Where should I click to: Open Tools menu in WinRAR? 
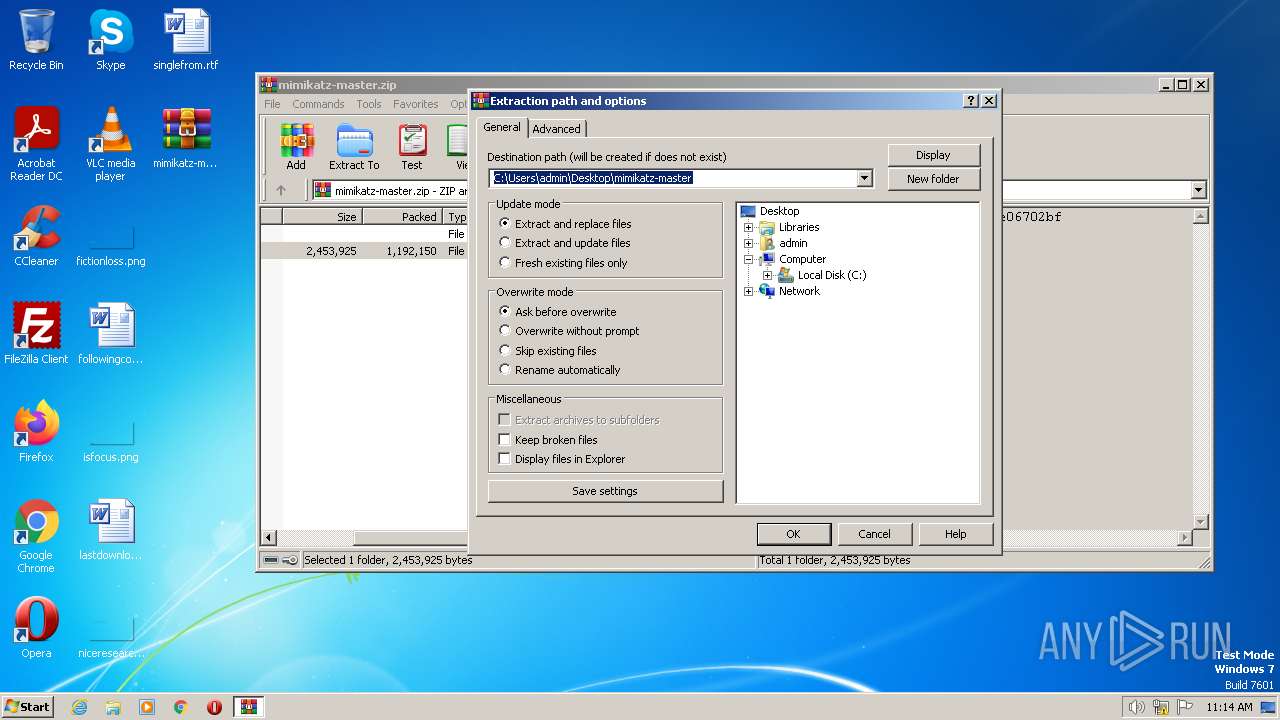[369, 104]
